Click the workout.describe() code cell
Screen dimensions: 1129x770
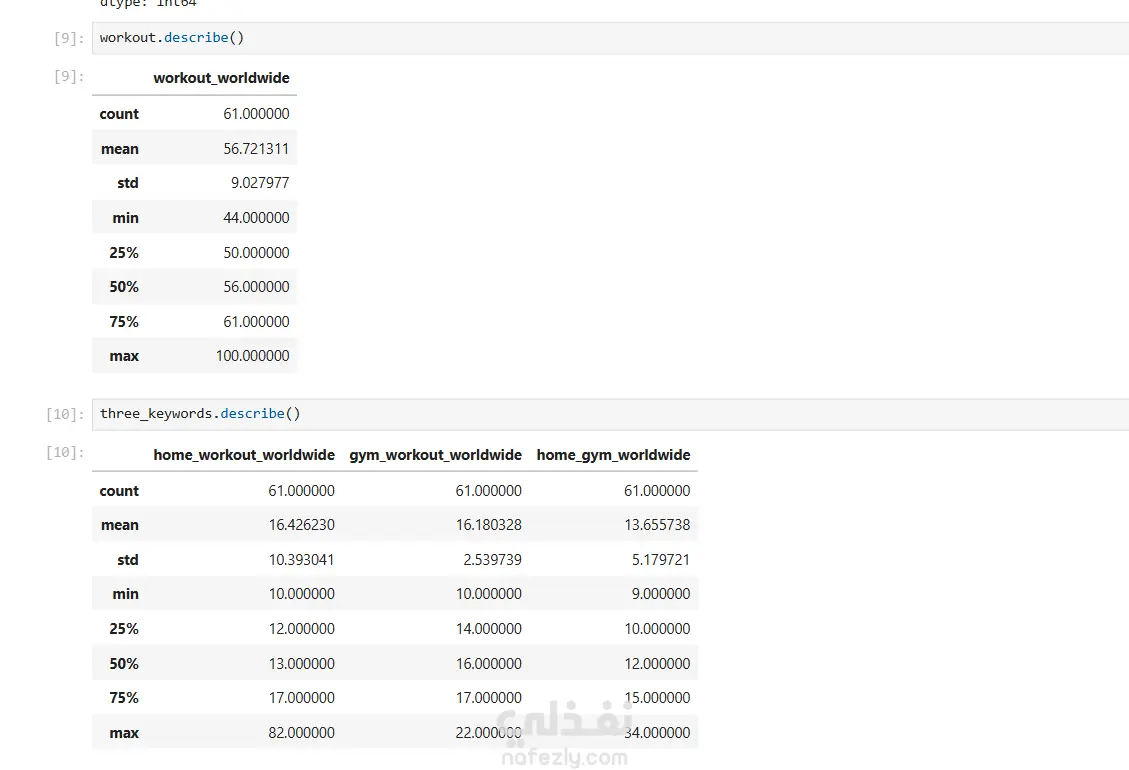pyautogui.click(x=611, y=38)
